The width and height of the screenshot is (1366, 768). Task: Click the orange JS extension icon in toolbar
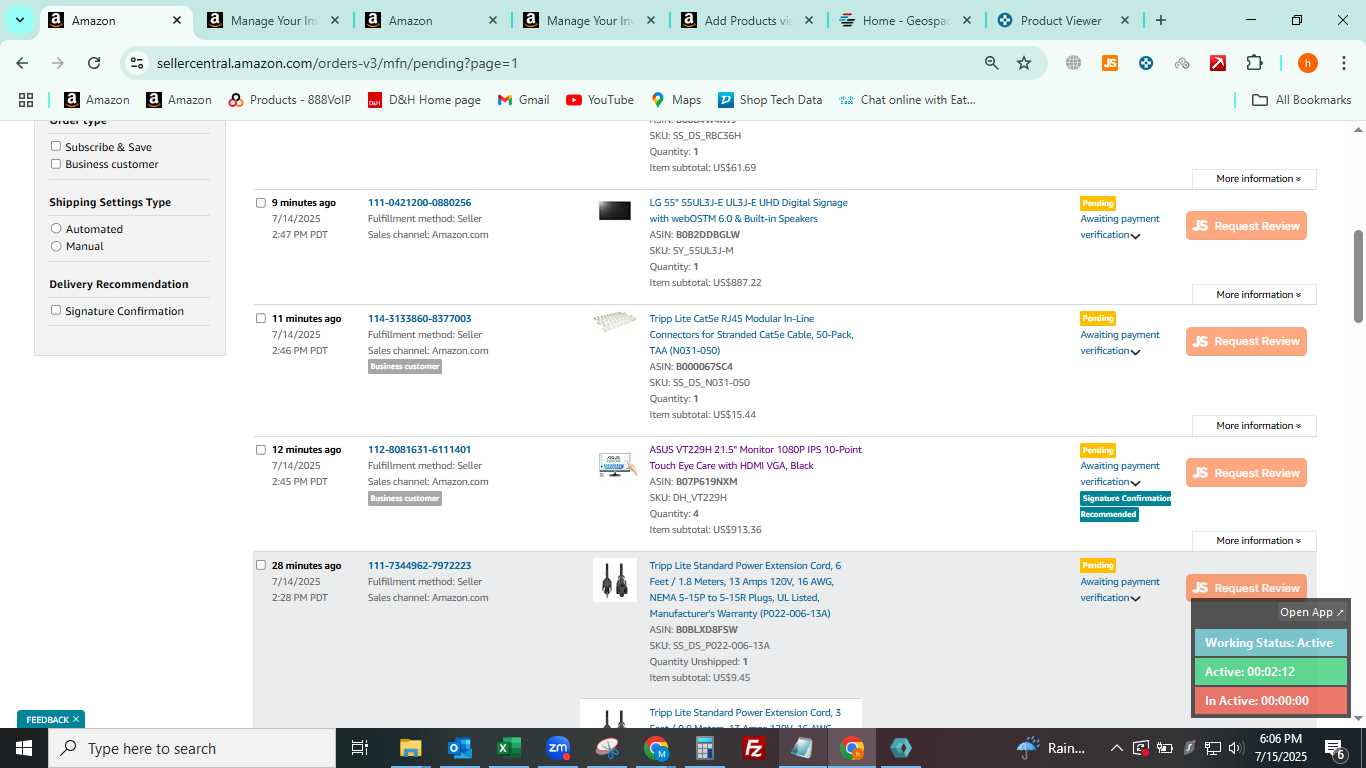click(1110, 63)
